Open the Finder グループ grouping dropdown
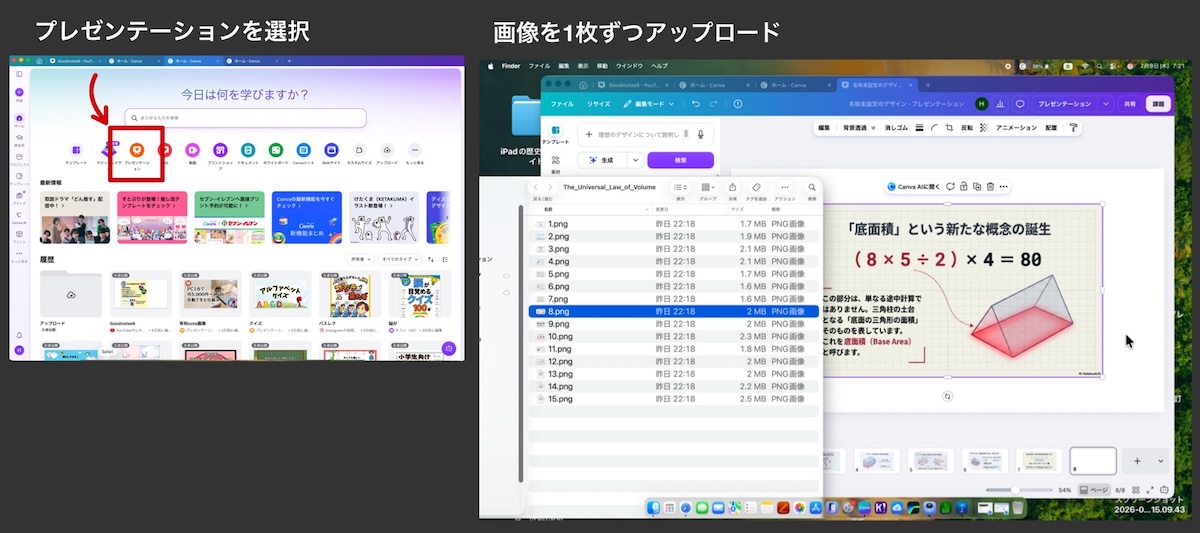 coord(707,187)
